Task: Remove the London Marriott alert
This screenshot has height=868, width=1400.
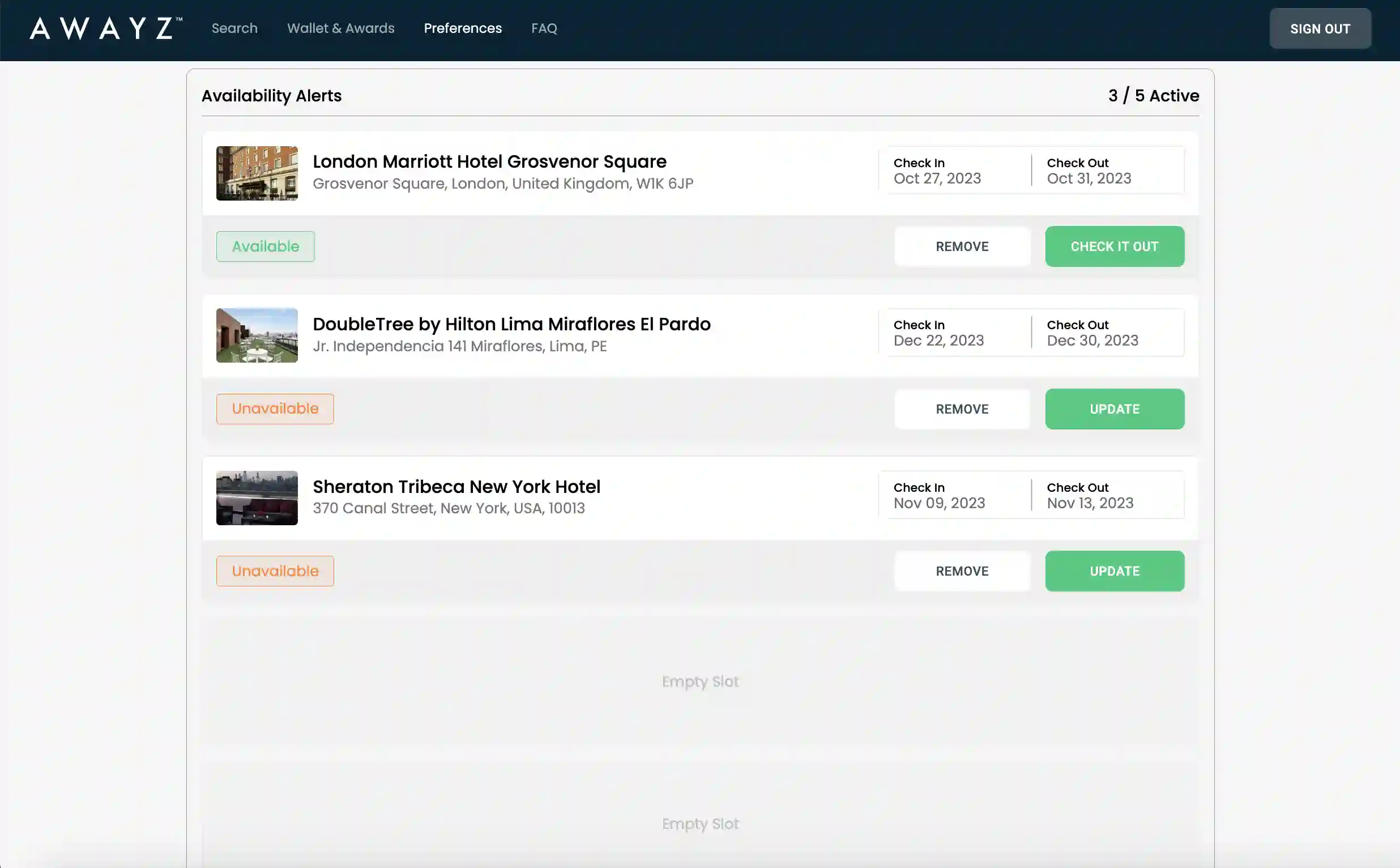Action: click(x=962, y=246)
